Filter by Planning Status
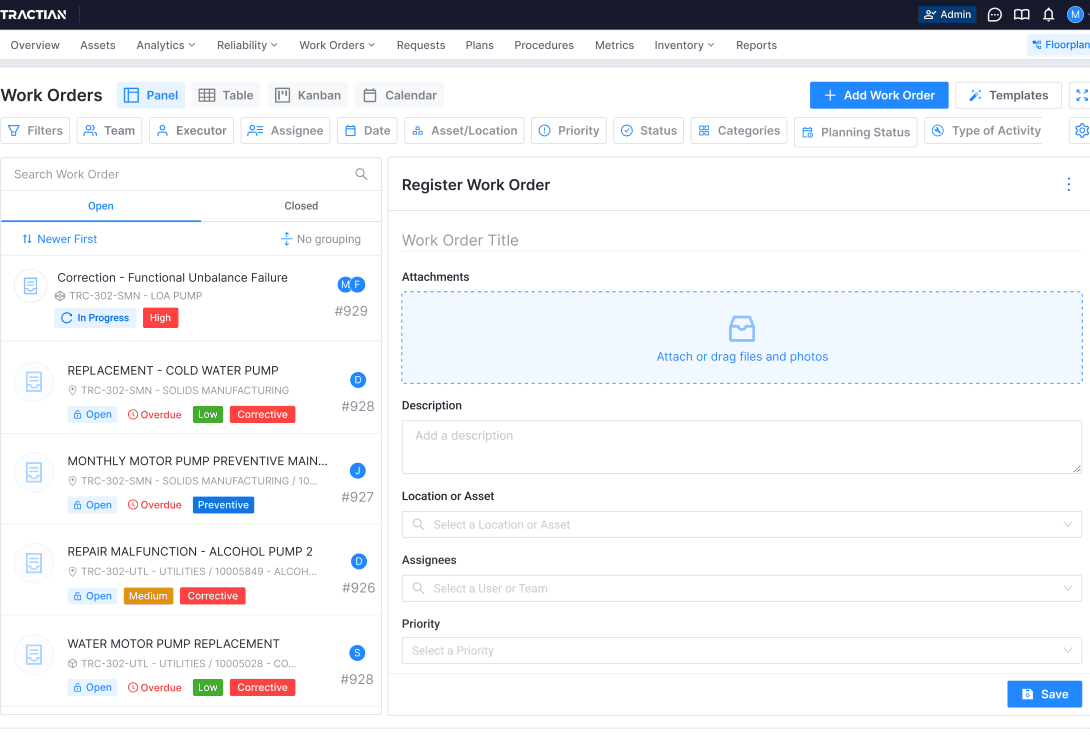This screenshot has width=1090, height=738. pyautogui.click(x=856, y=132)
